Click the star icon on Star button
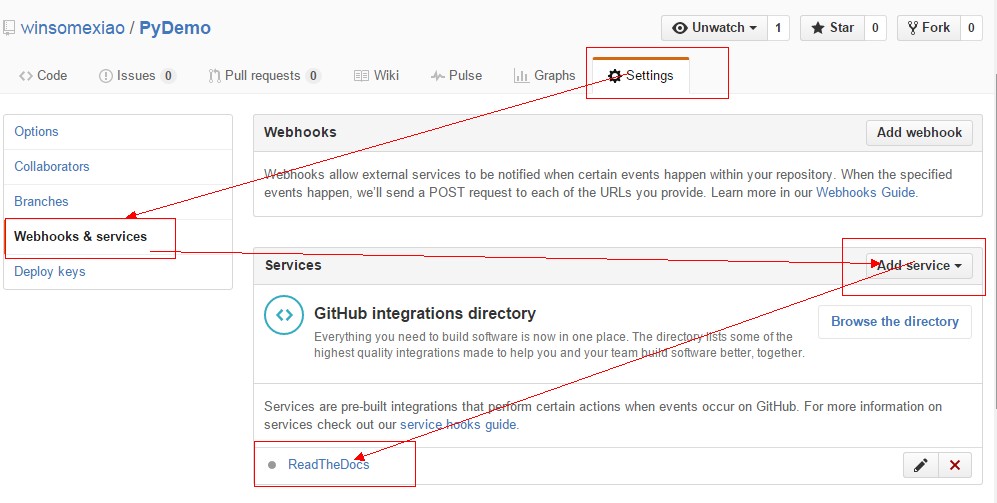The height and width of the screenshot is (503, 997). click(x=818, y=28)
